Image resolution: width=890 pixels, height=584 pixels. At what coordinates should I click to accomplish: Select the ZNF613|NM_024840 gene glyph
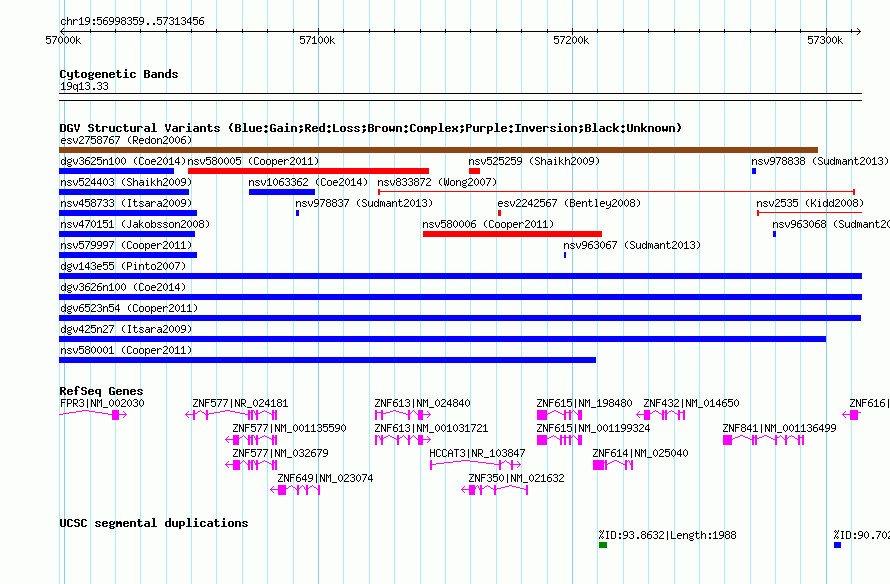(403, 415)
